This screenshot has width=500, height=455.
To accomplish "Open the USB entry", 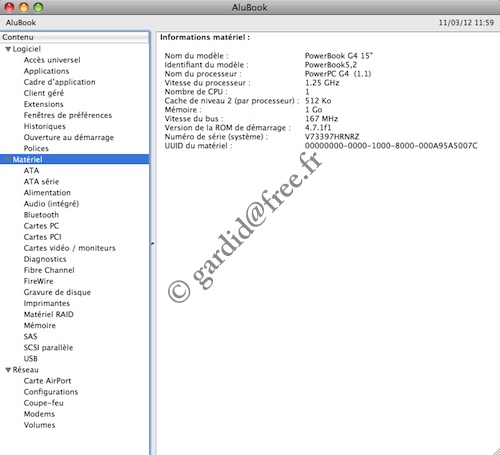I will 31,358.
